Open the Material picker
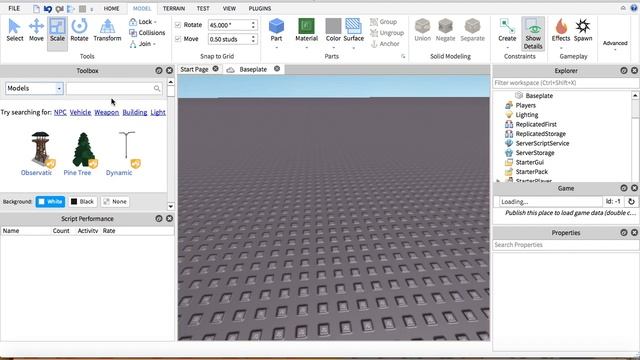The image size is (640, 360). point(307,30)
